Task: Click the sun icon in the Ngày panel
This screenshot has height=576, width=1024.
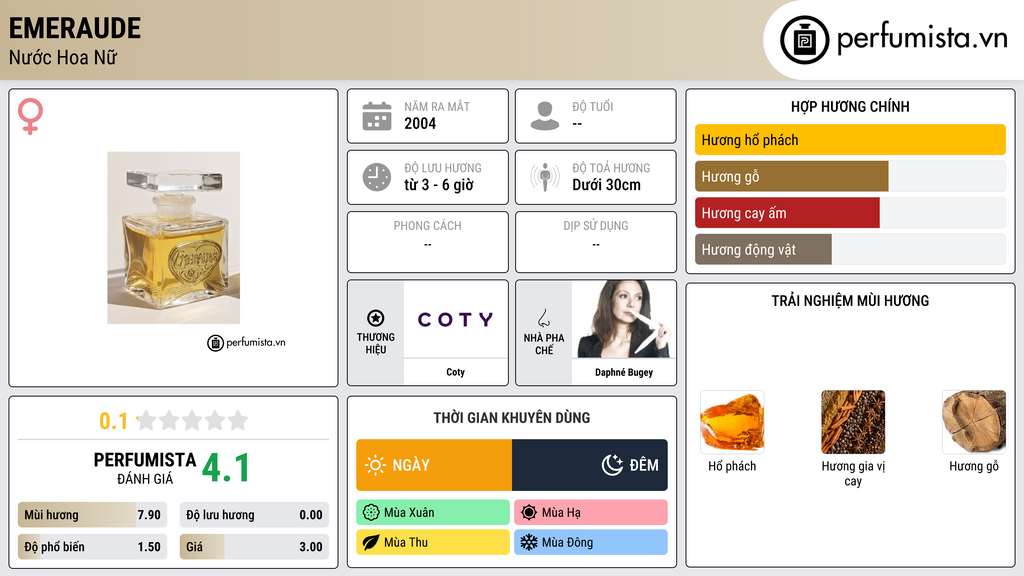Action: pyautogui.click(x=375, y=465)
